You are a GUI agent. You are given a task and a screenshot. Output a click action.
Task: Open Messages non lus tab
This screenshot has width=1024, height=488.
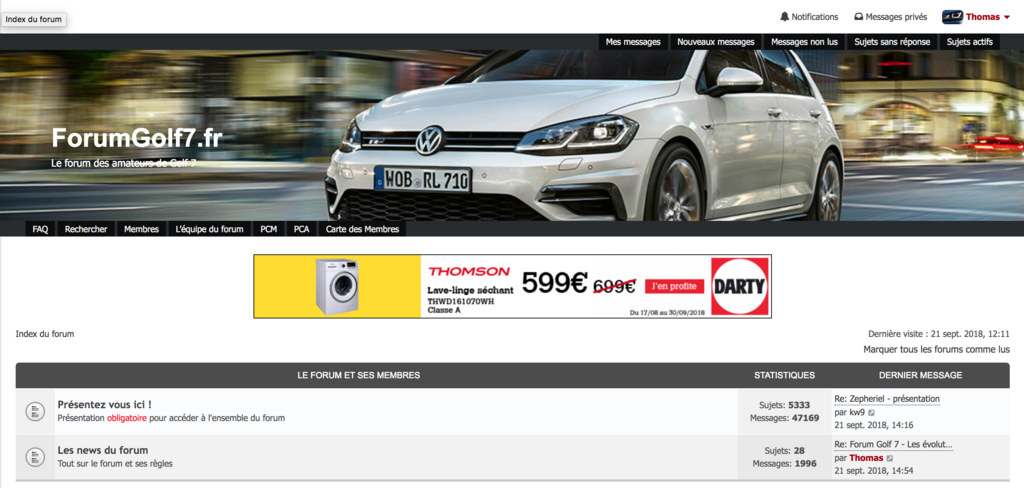click(x=804, y=42)
